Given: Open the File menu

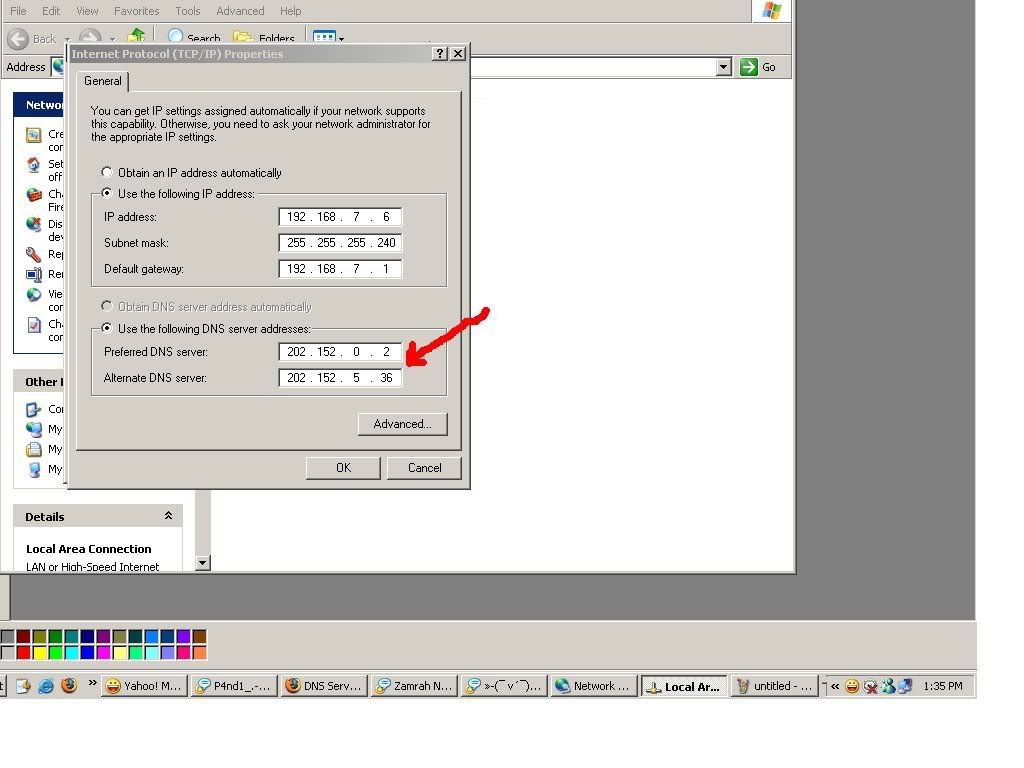Looking at the screenshot, I should pos(18,11).
